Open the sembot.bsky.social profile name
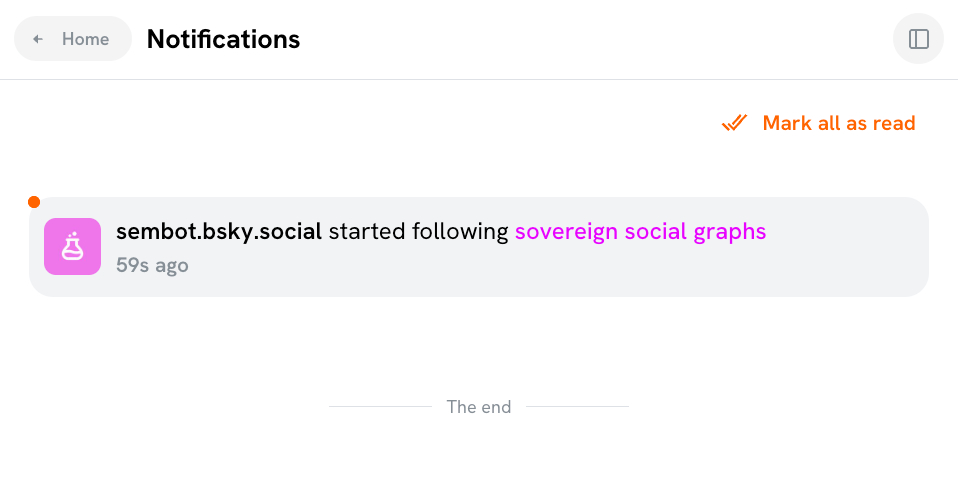The image size is (958, 501). (x=219, y=232)
